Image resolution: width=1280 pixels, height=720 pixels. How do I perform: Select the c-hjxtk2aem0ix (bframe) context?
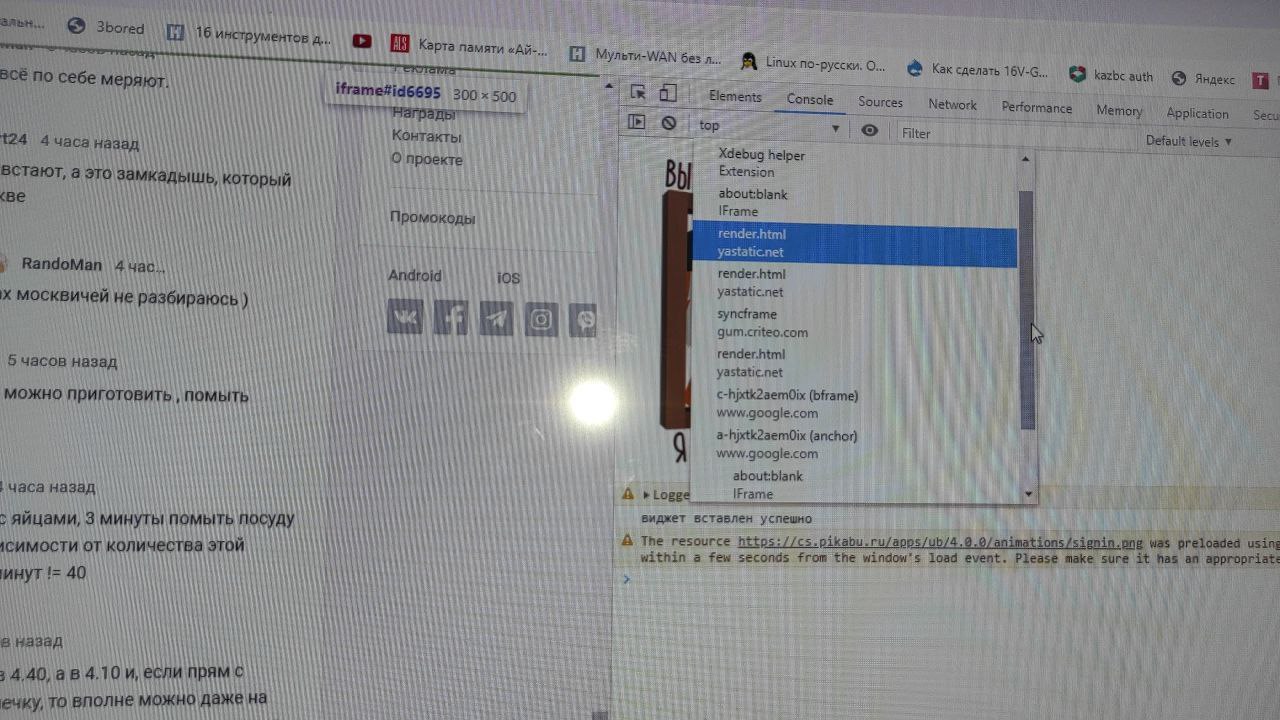855,404
